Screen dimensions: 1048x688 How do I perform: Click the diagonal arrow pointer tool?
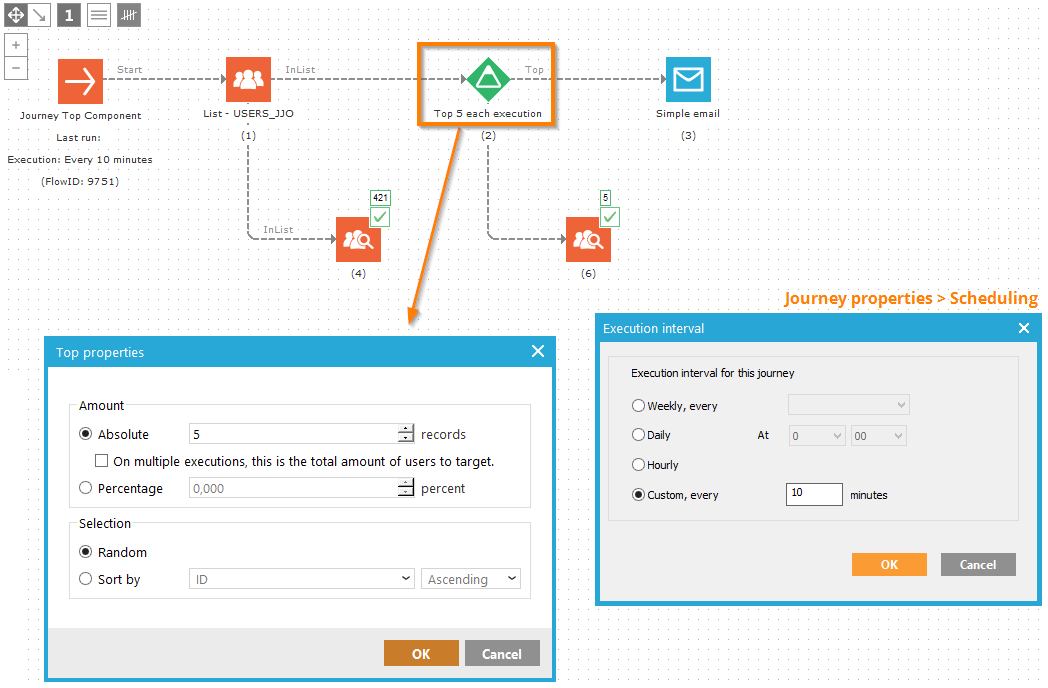pyautogui.click(x=39, y=15)
